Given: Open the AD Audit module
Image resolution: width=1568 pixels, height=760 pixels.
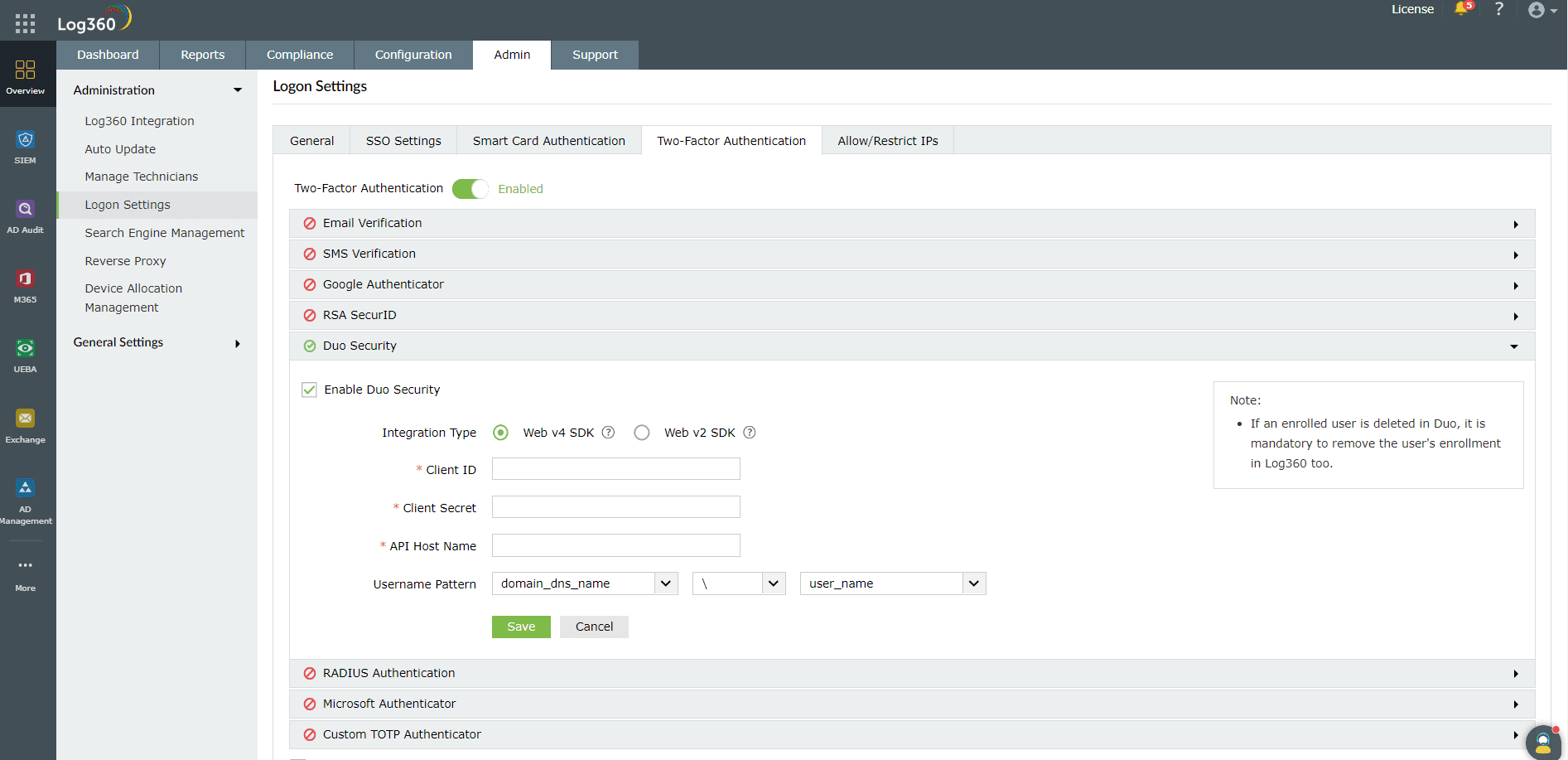Looking at the screenshot, I should coord(26,217).
